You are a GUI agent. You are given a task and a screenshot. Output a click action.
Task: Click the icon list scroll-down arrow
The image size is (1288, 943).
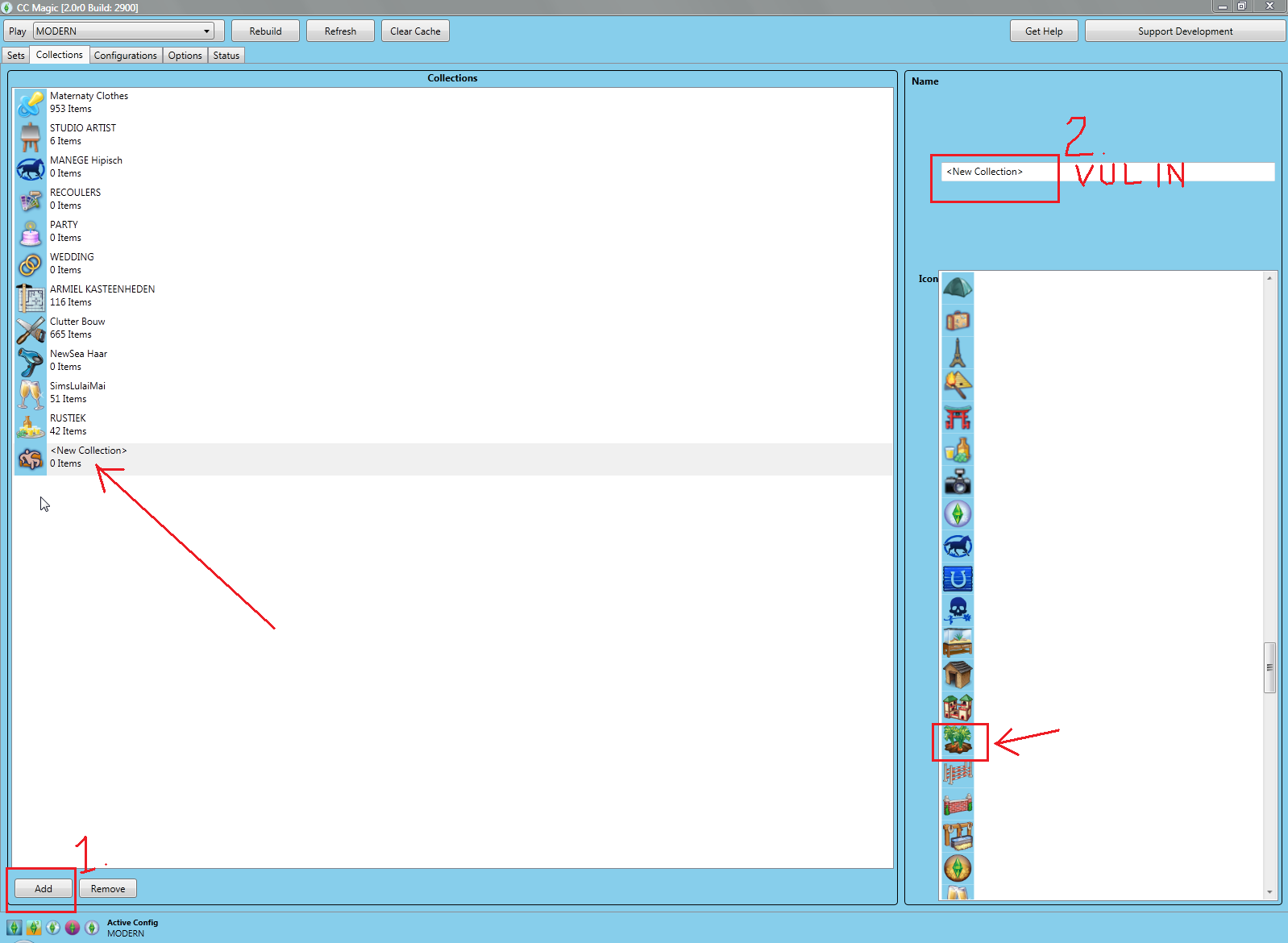(1269, 892)
